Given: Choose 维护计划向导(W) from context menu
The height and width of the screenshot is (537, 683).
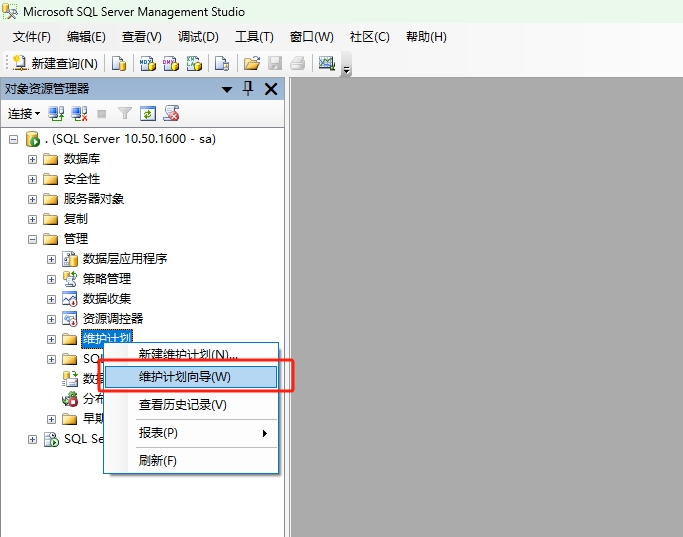Looking at the screenshot, I should (x=191, y=377).
